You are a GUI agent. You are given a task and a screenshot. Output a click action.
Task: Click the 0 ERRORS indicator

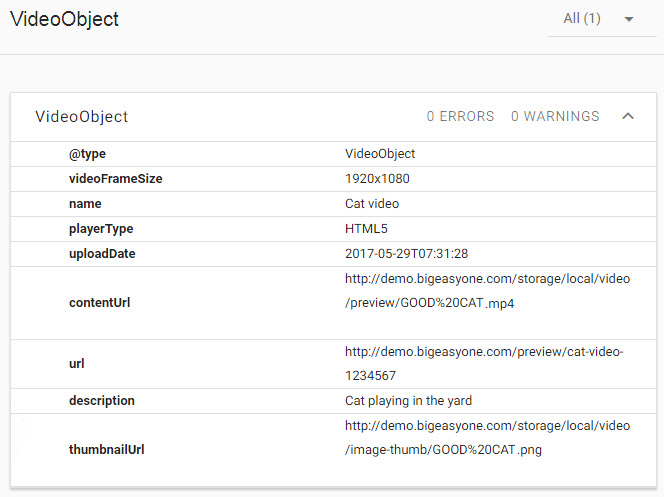pyautogui.click(x=460, y=117)
